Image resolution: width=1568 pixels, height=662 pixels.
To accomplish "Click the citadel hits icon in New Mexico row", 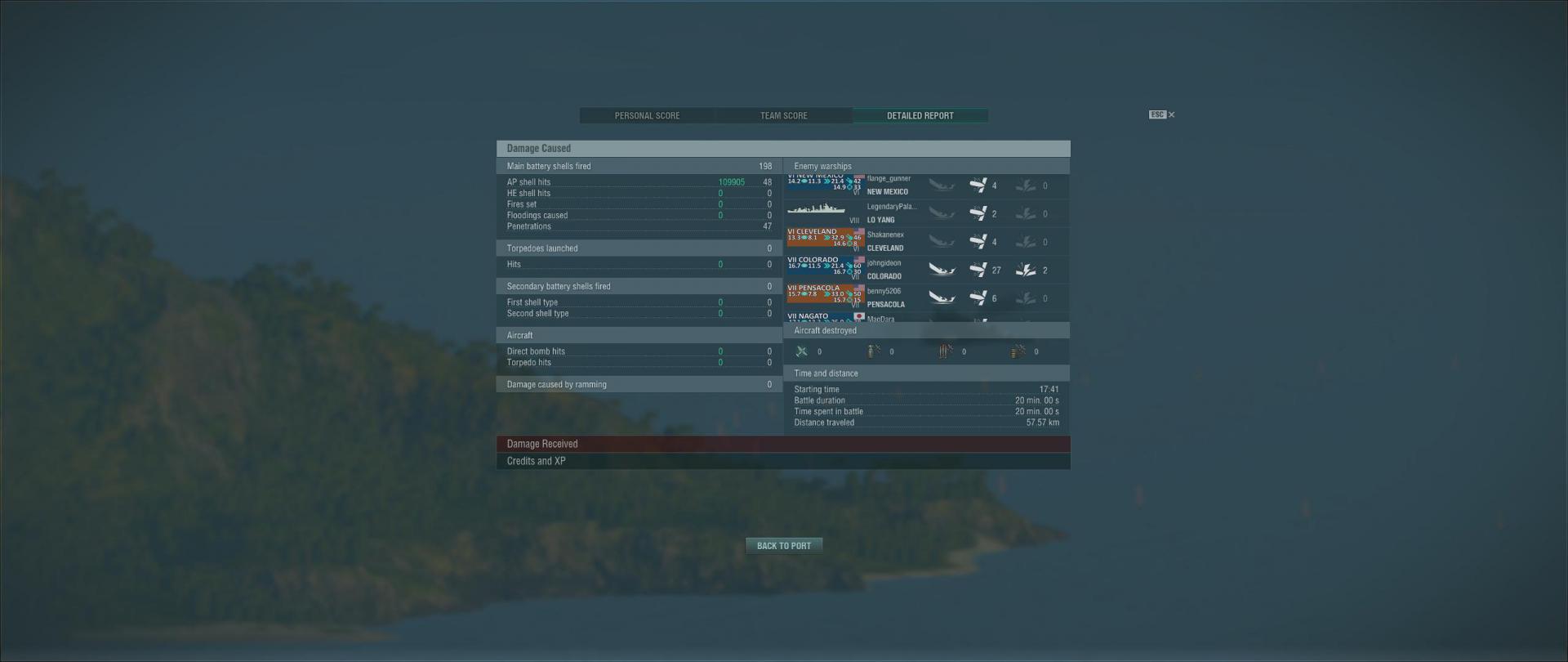I will [x=1026, y=186].
